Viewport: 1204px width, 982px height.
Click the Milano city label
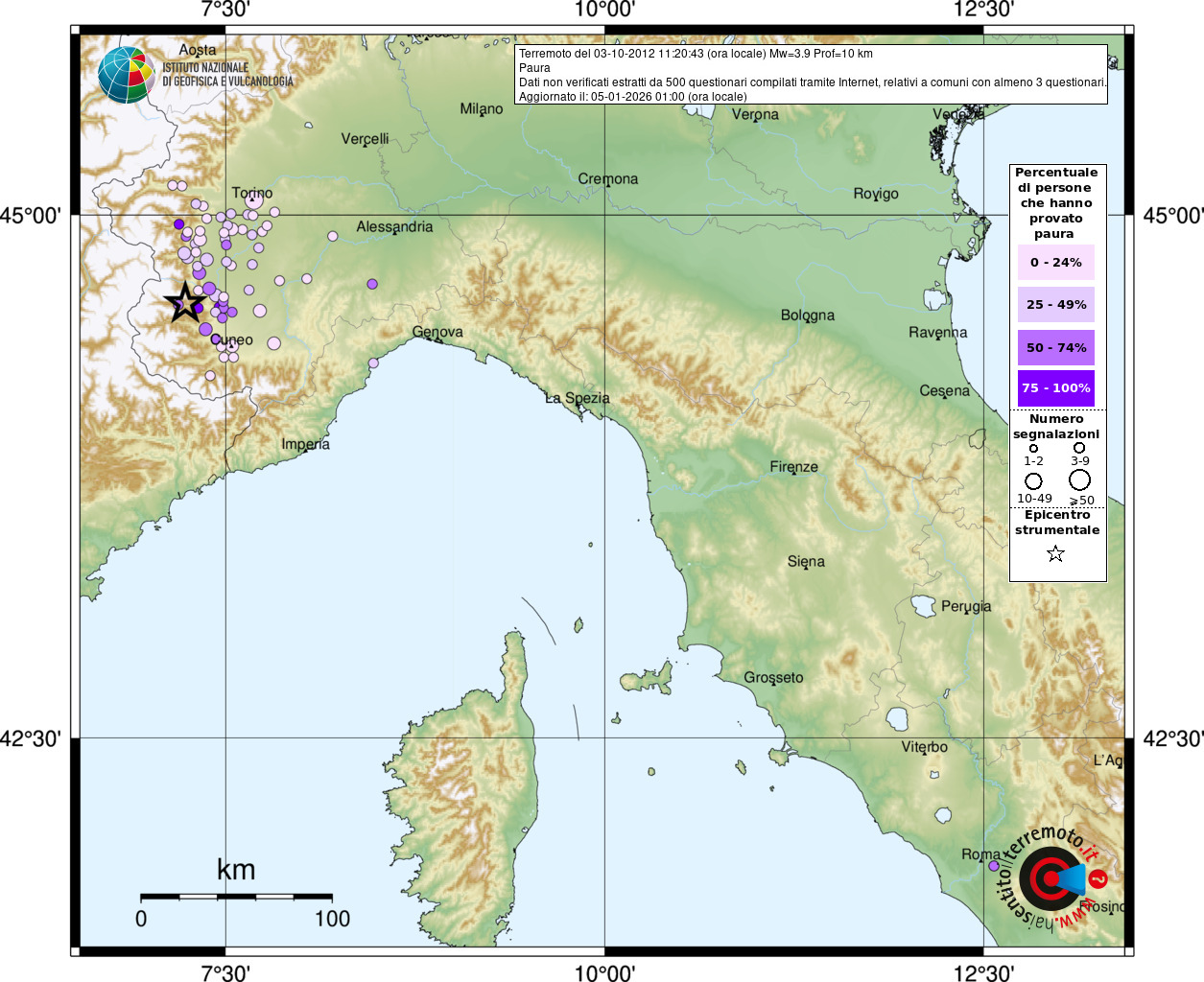(481, 109)
